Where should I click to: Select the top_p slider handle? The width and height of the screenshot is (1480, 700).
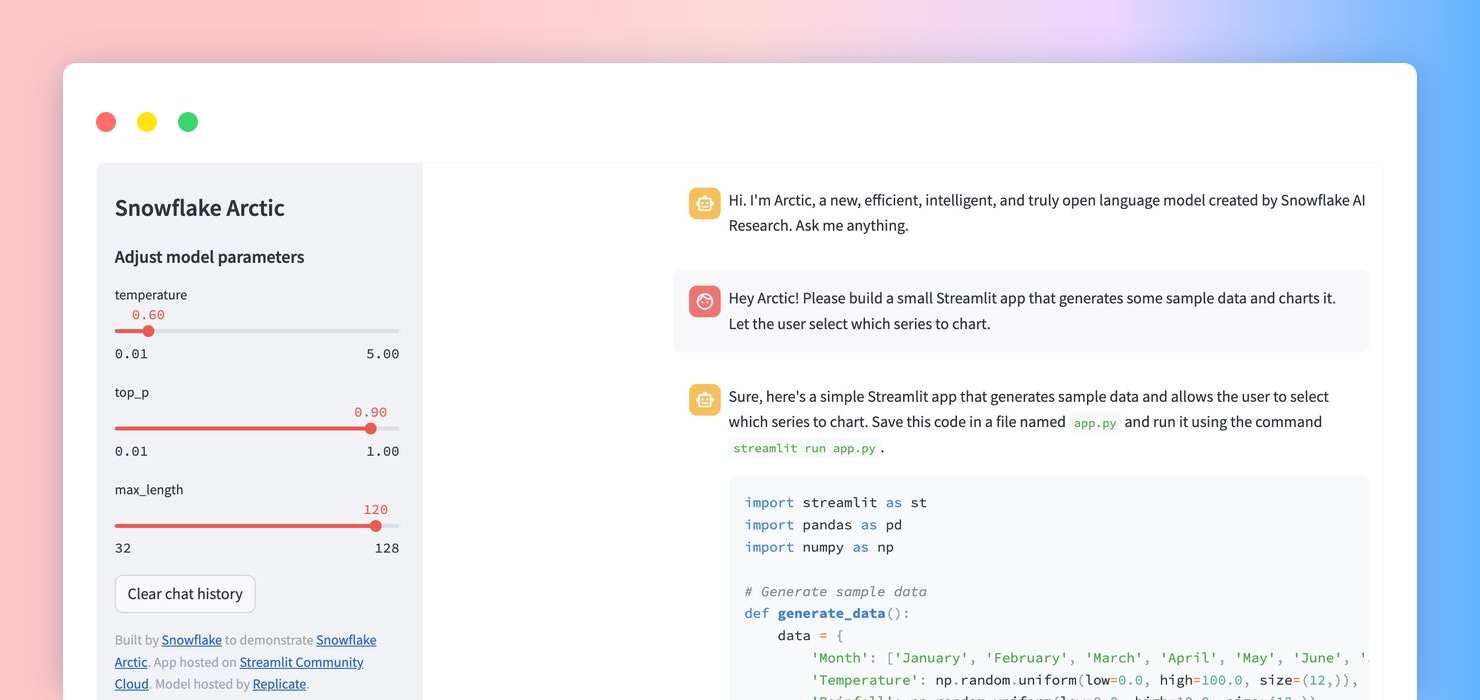click(371, 428)
